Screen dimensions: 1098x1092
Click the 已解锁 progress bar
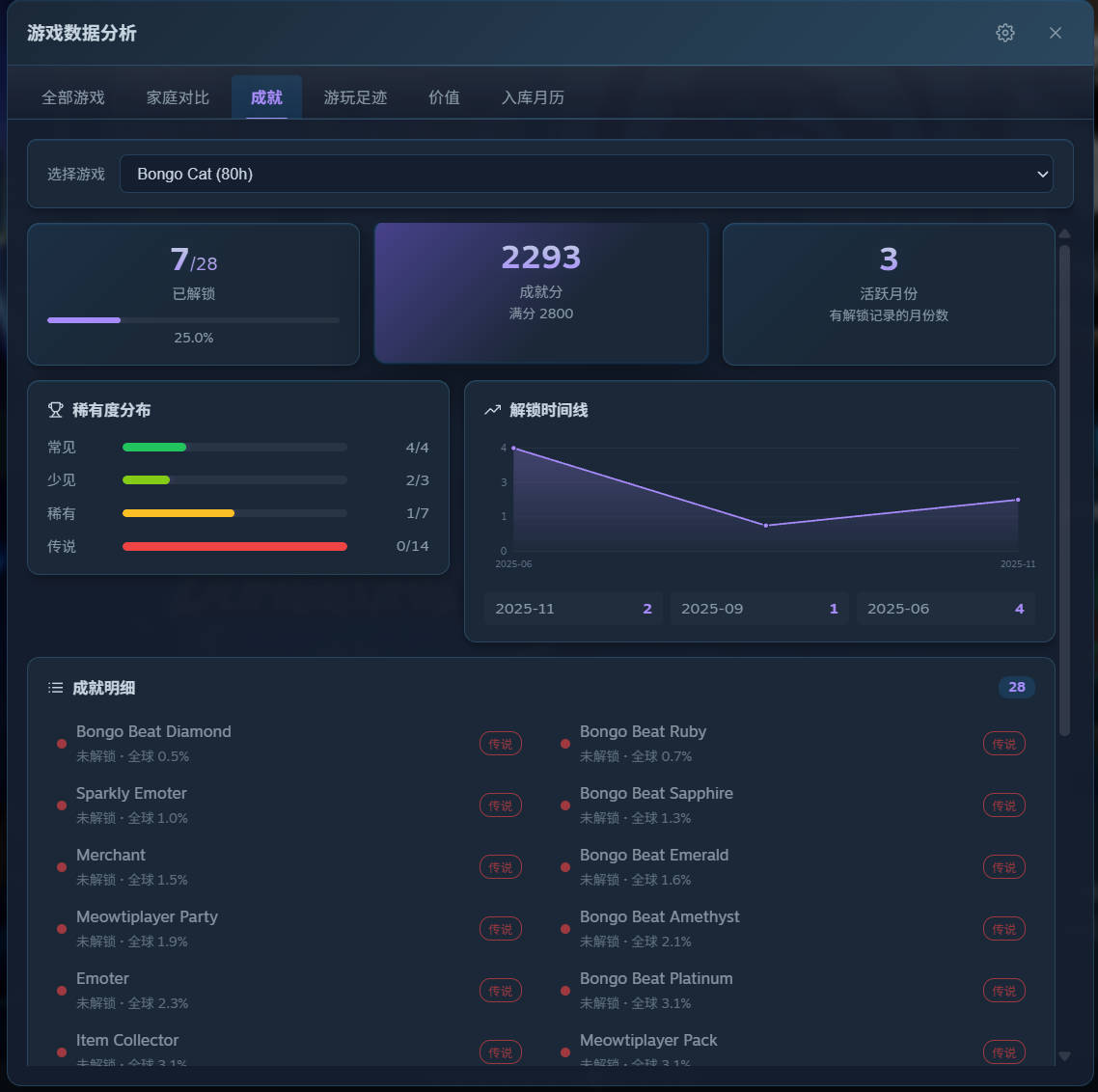(193, 320)
